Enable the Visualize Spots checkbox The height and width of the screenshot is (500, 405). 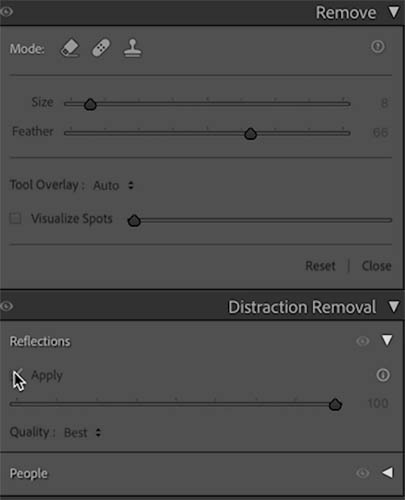[x=15, y=219]
